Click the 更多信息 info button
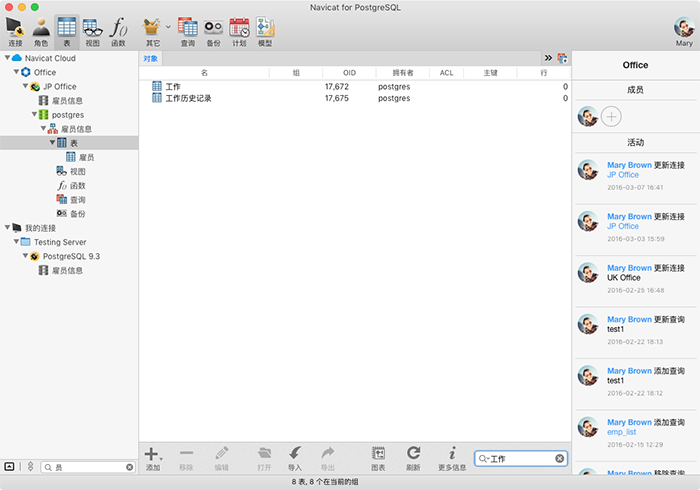Image resolution: width=700 pixels, height=490 pixels. [452, 459]
